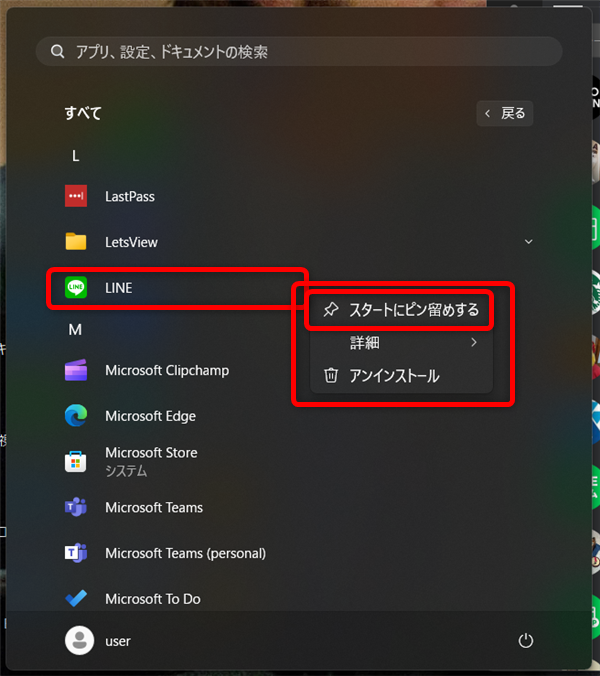600x676 pixels.
Task: Open Microsoft Store システム entry text
Action: (x=151, y=462)
